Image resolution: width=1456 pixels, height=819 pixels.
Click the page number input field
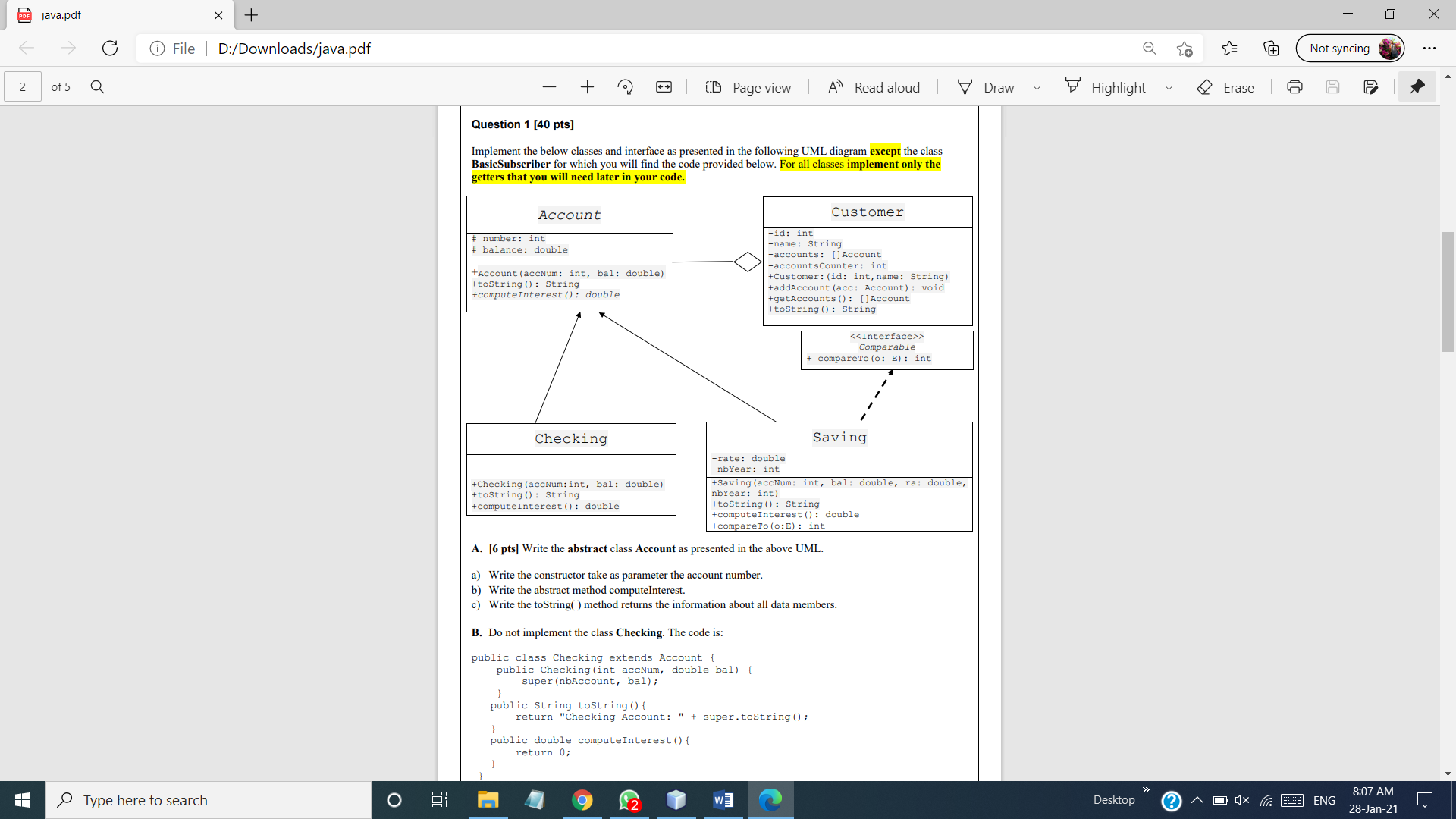pyautogui.click(x=22, y=86)
